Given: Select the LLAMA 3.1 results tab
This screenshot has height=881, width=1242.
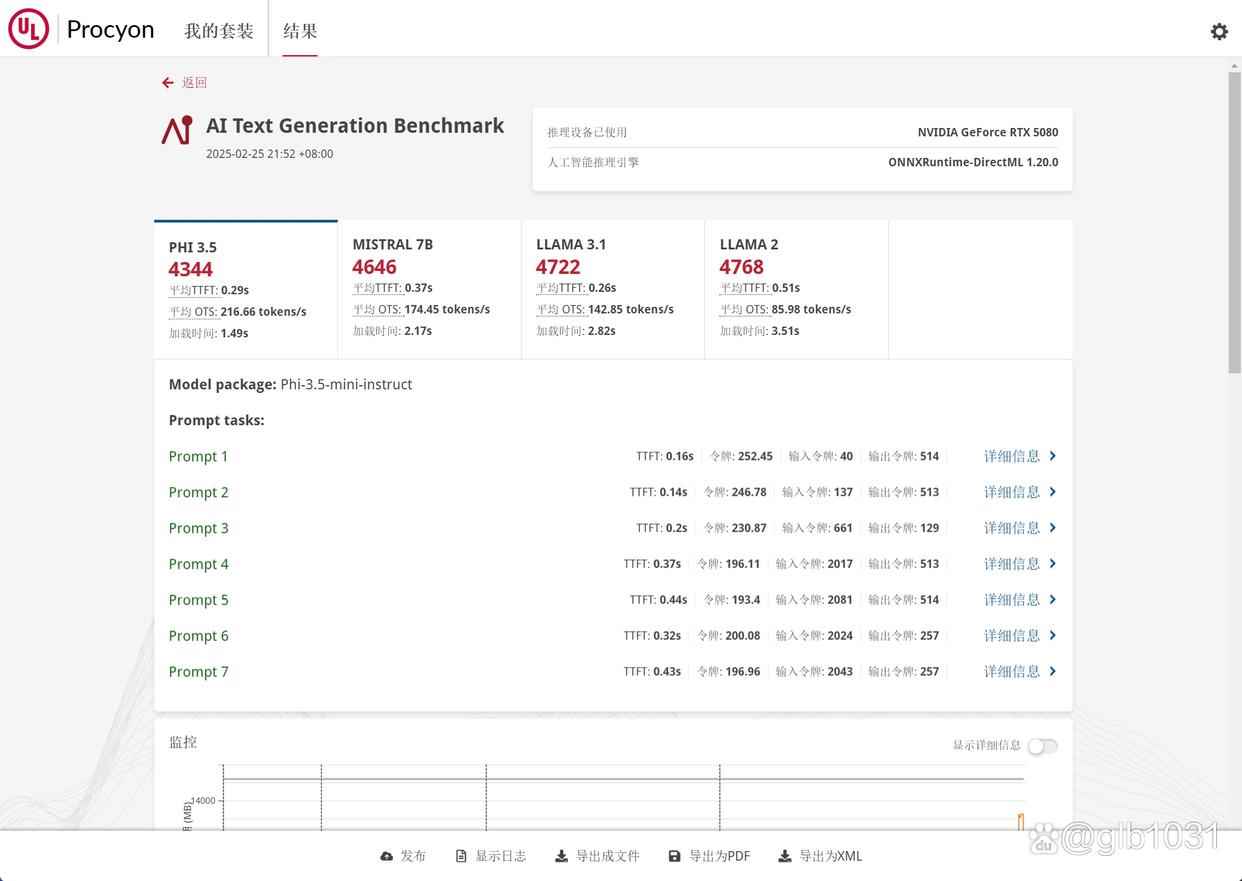Looking at the screenshot, I should [612, 288].
